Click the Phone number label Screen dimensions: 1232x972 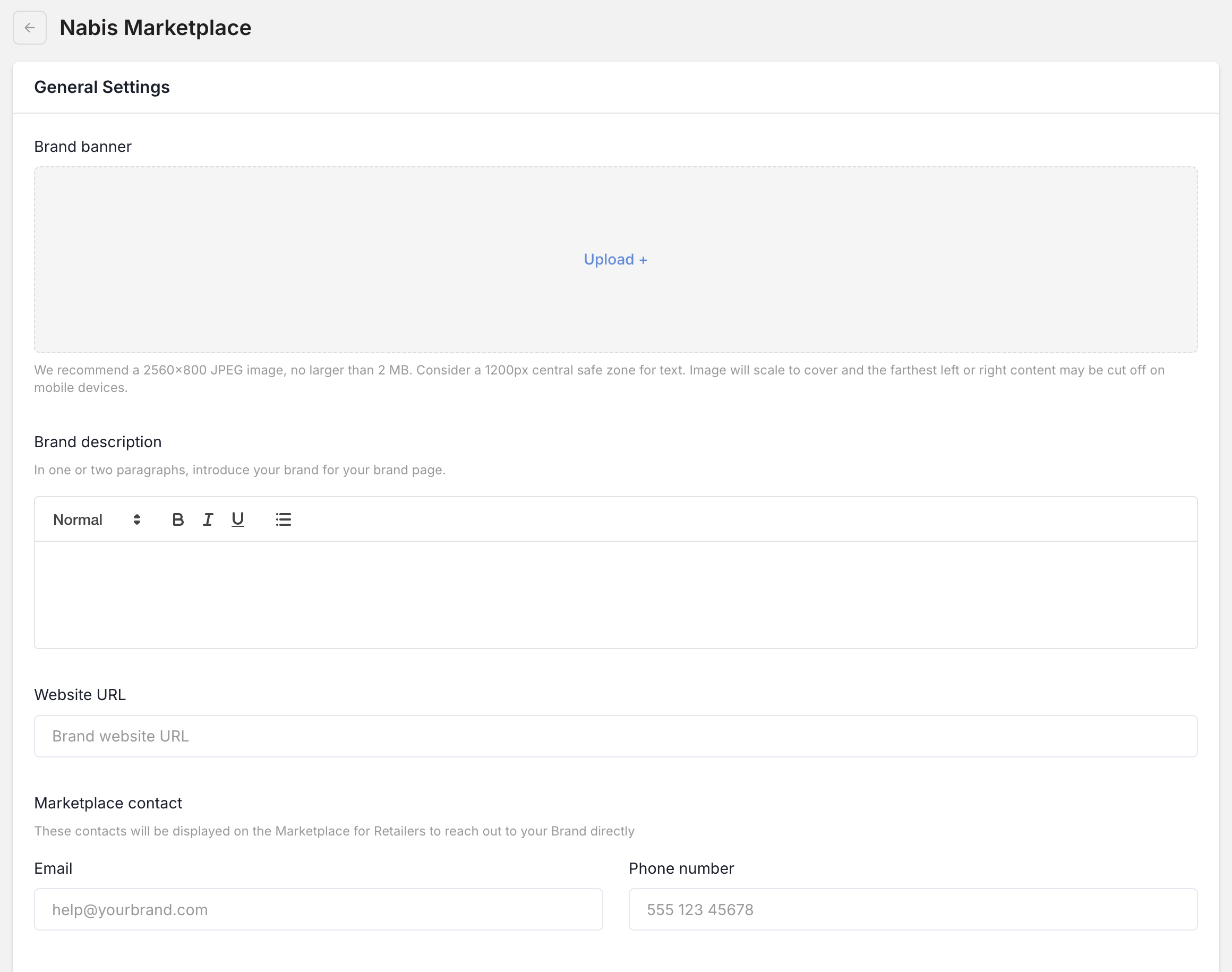click(681, 868)
